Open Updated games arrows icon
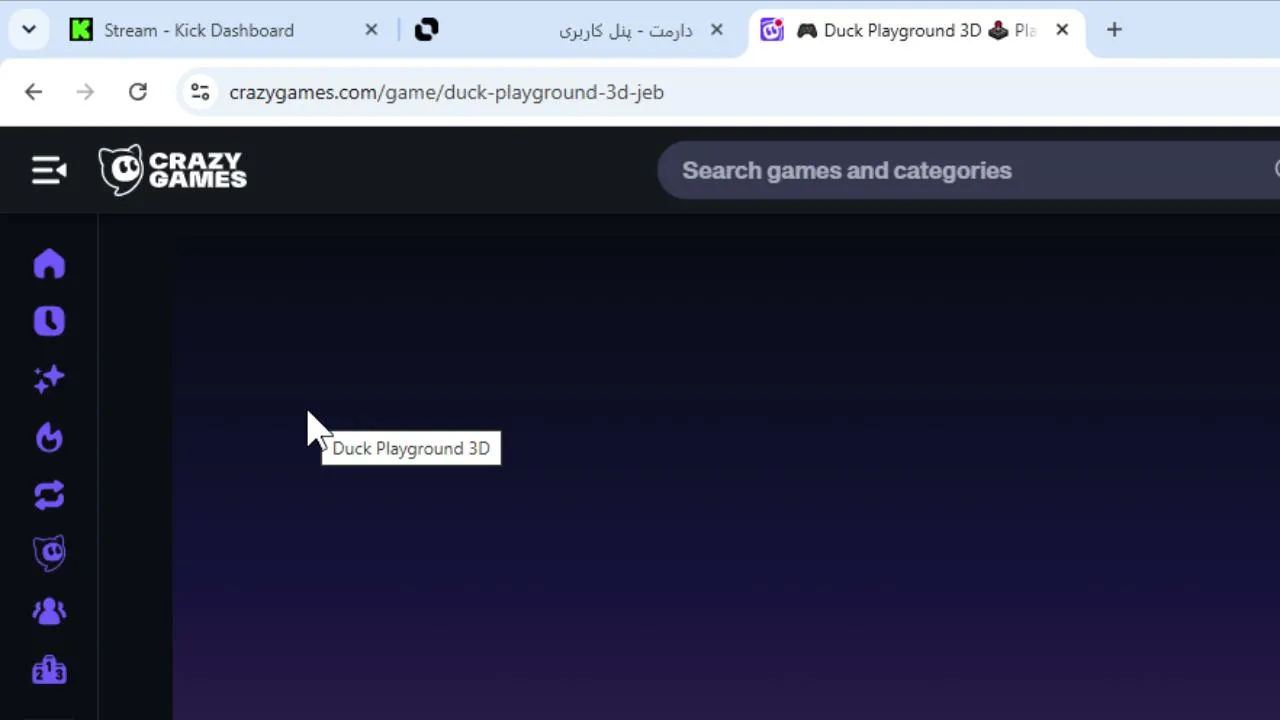 click(49, 495)
